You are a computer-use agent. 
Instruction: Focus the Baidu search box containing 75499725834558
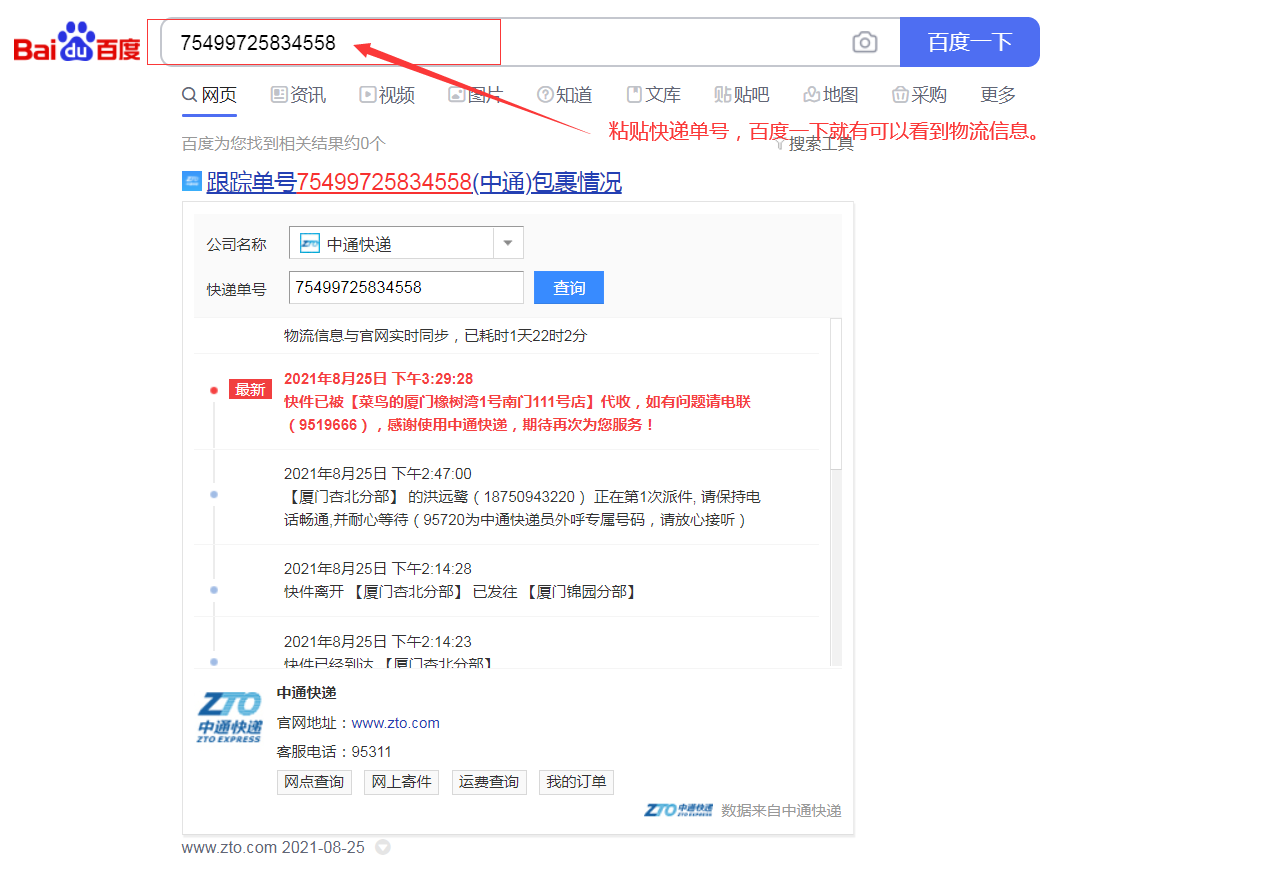tap(530, 42)
